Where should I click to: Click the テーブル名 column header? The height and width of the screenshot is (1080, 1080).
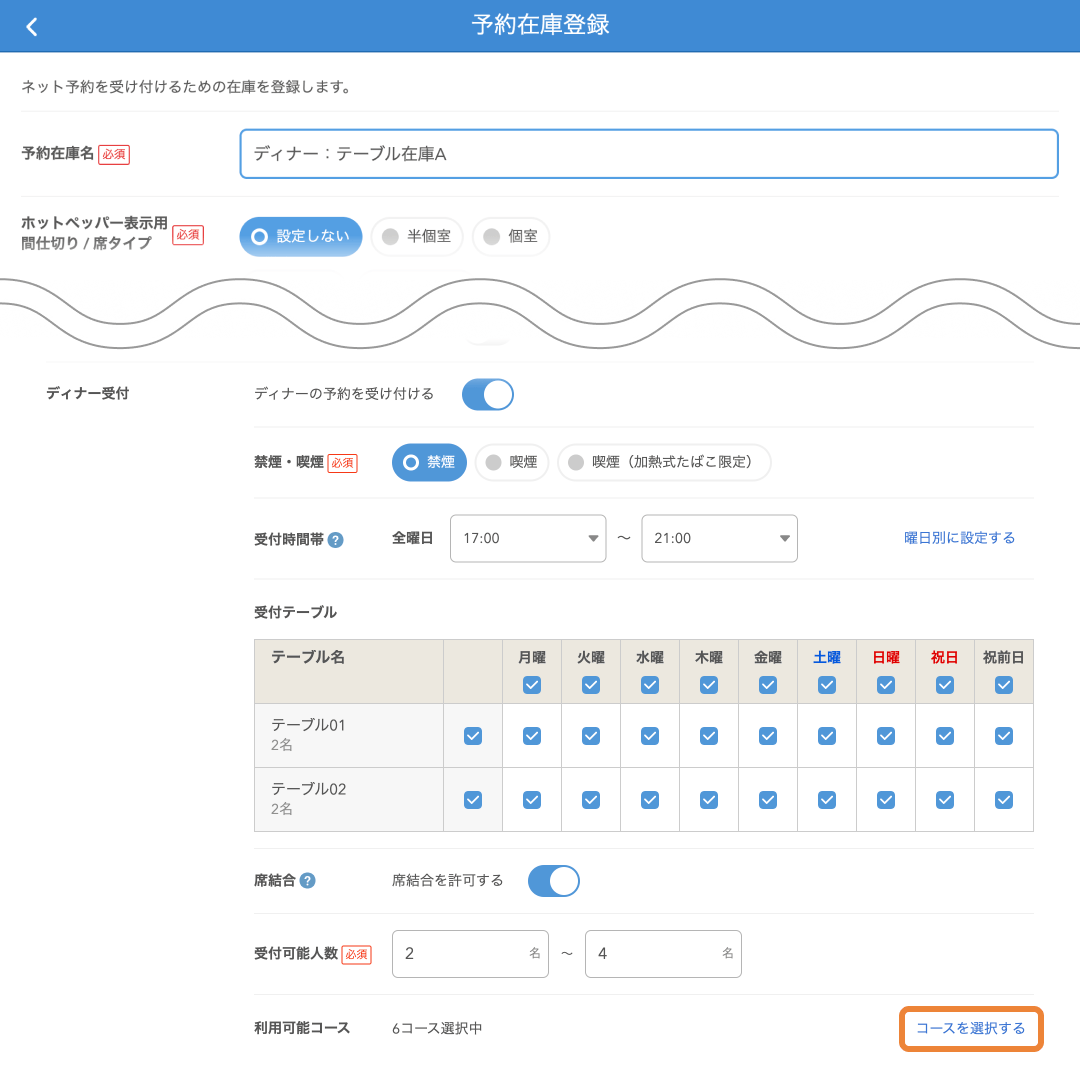(x=349, y=672)
